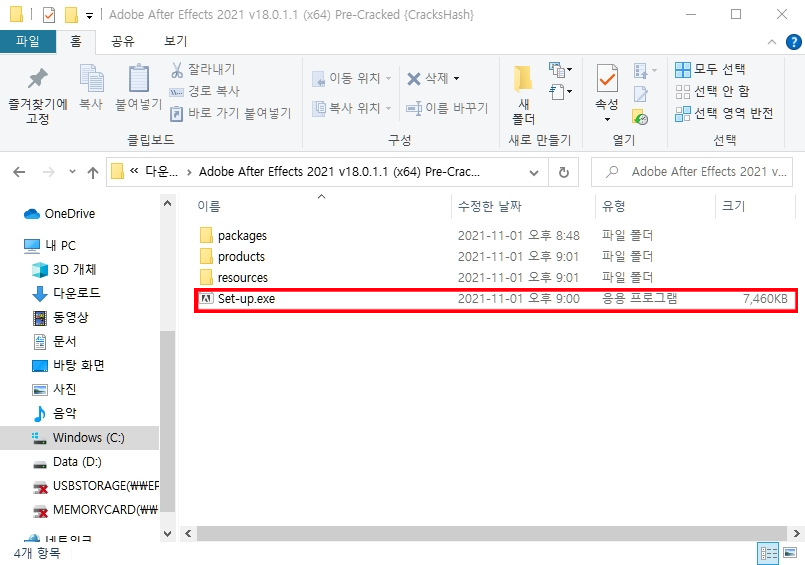805x565 pixels.
Task: Go back with the left arrow
Action: [x=19, y=172]
